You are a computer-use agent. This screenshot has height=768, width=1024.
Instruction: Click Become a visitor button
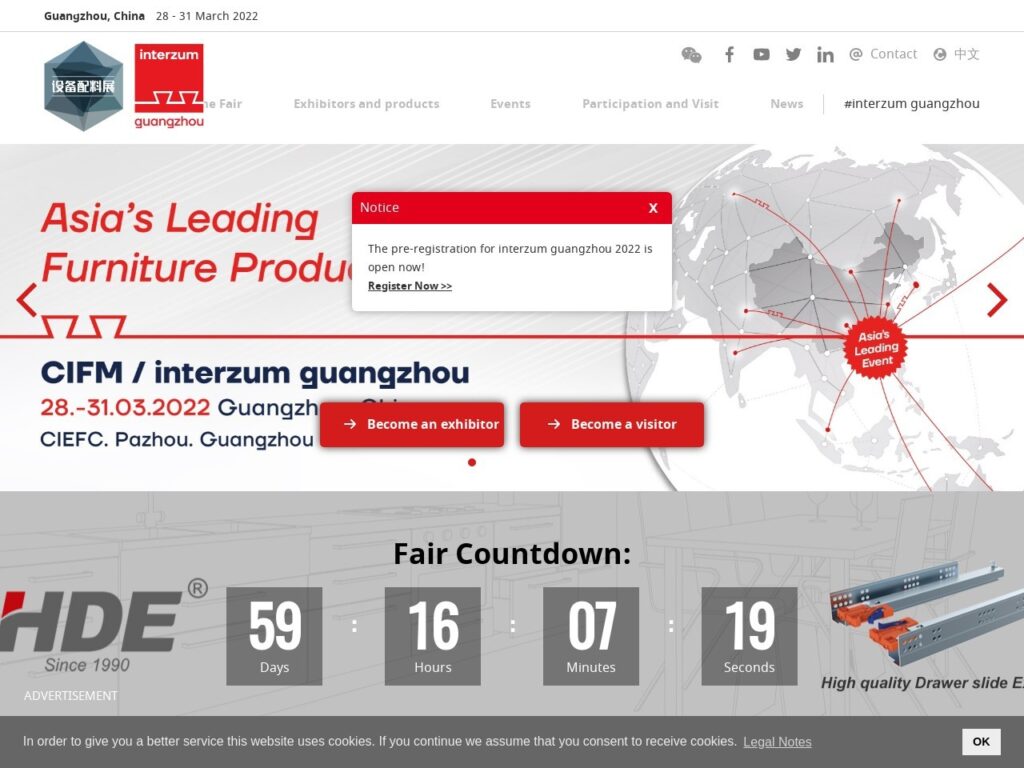[612, 424]
